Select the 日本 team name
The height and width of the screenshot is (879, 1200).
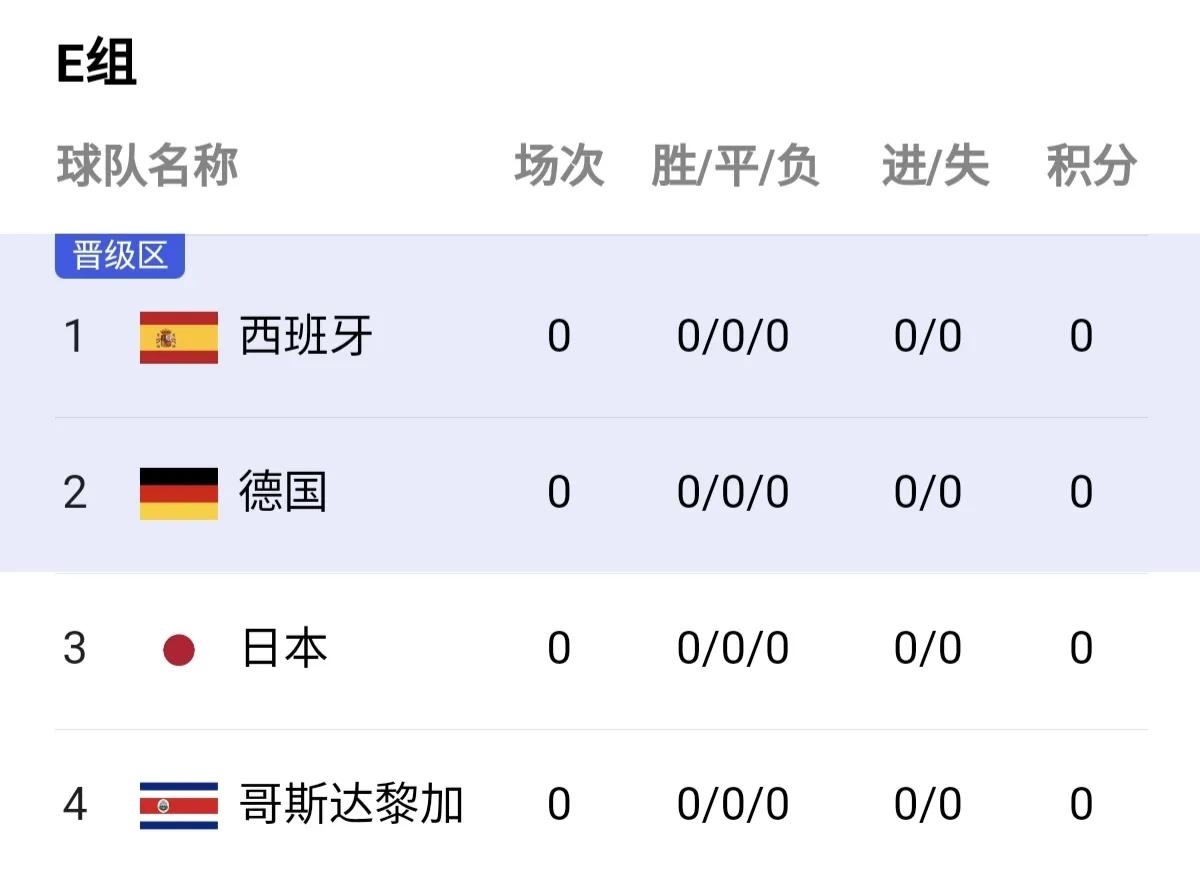[x=283, y=648]
